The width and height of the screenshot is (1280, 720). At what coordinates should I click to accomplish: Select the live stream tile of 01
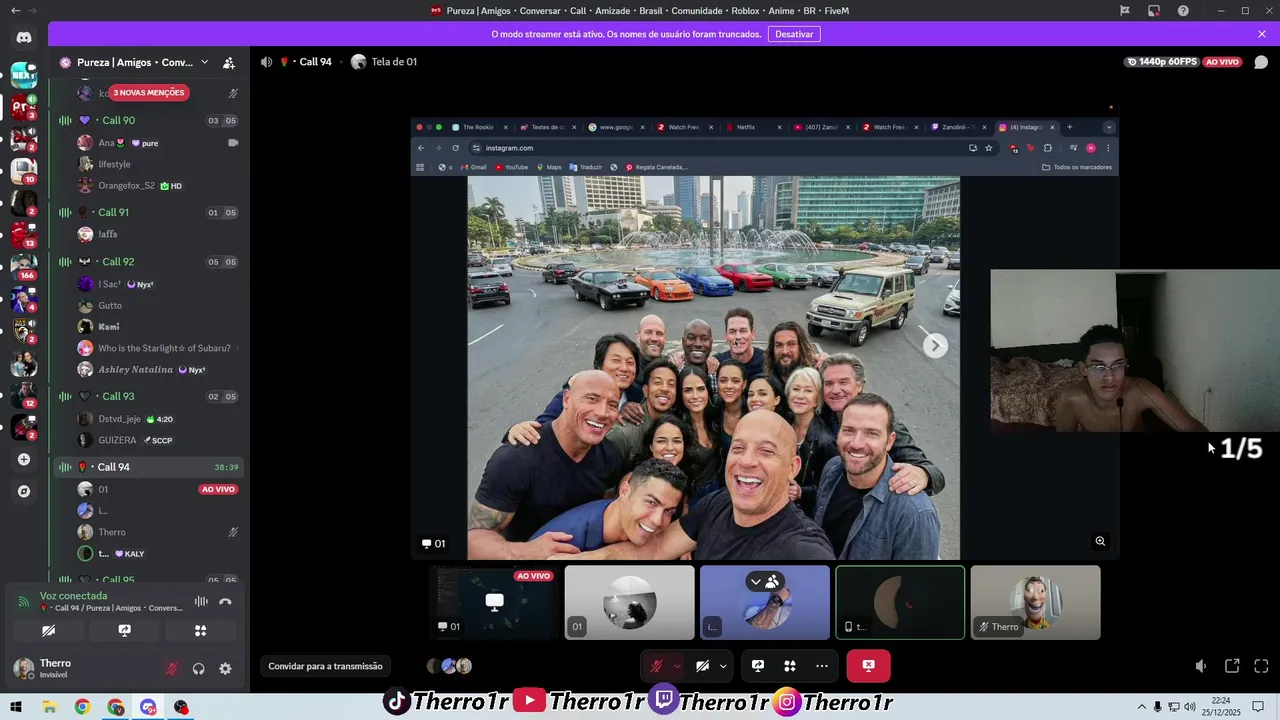pyautogui.click(x=494, y=602)
